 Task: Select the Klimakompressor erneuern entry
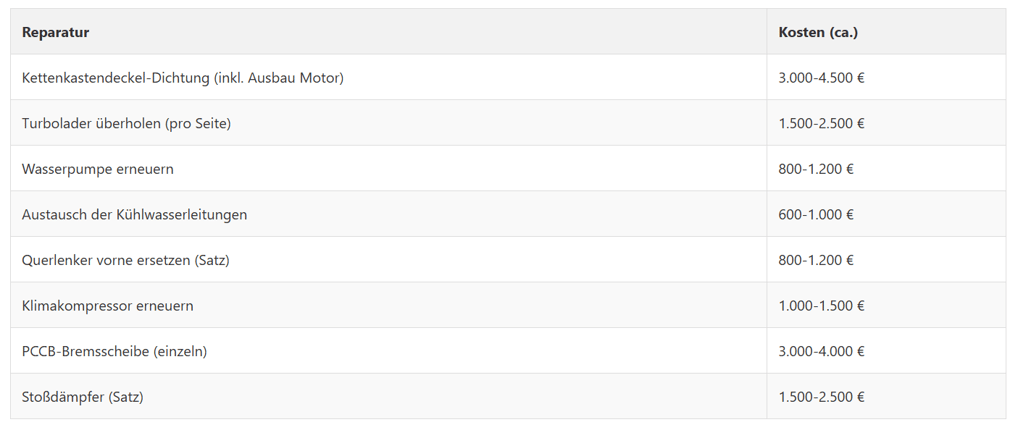(x=107, y=305)
